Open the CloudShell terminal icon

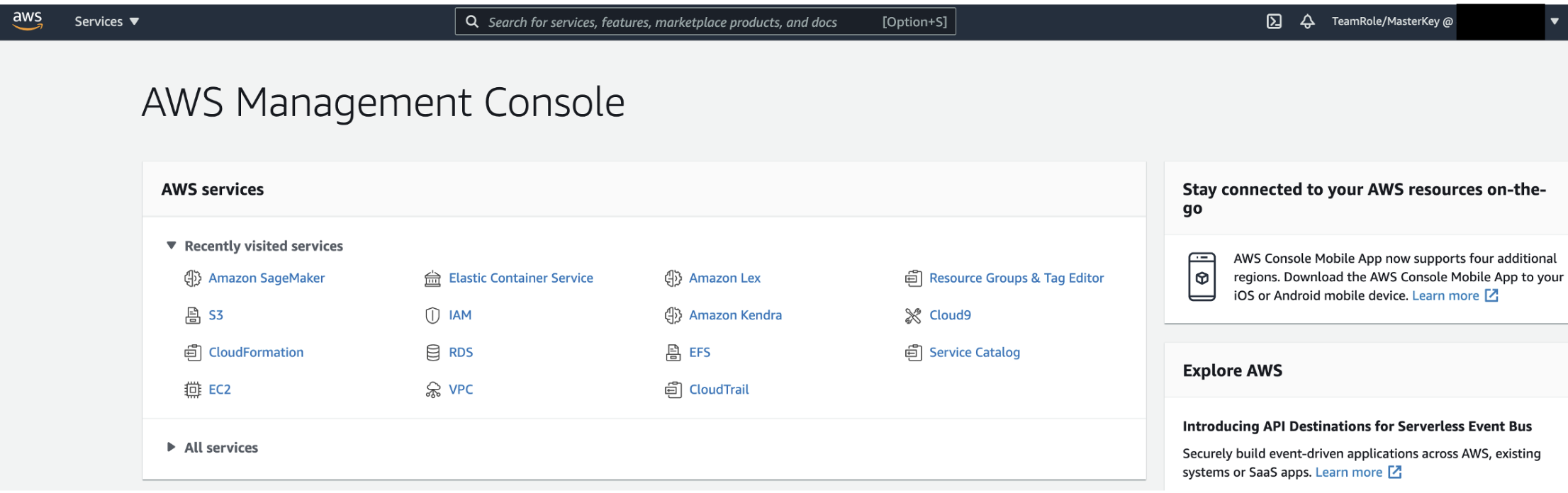pyautogui.click(x=1274, y=21)
